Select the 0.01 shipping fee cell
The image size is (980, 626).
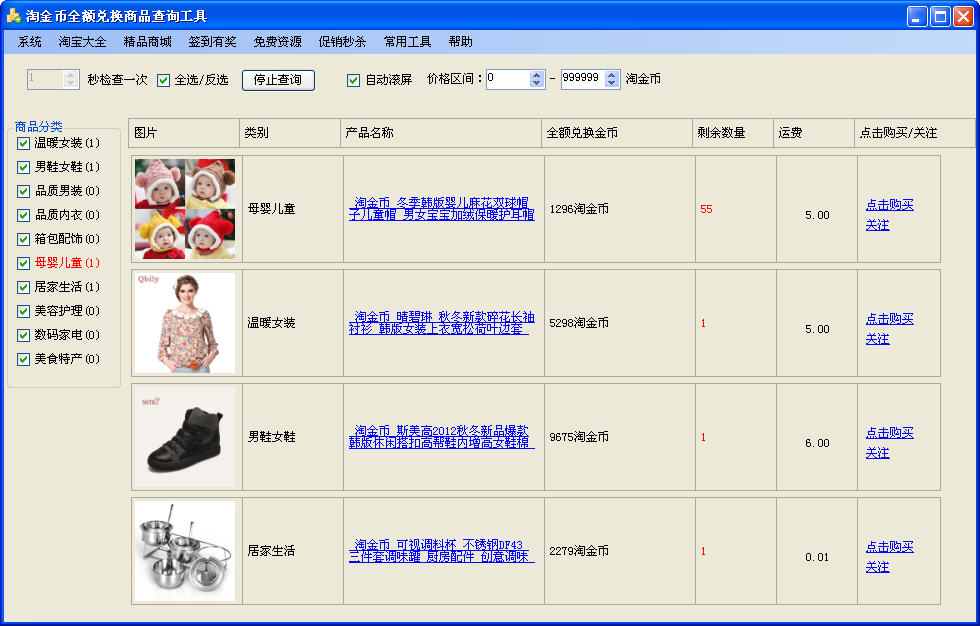(x=817, y=551)
